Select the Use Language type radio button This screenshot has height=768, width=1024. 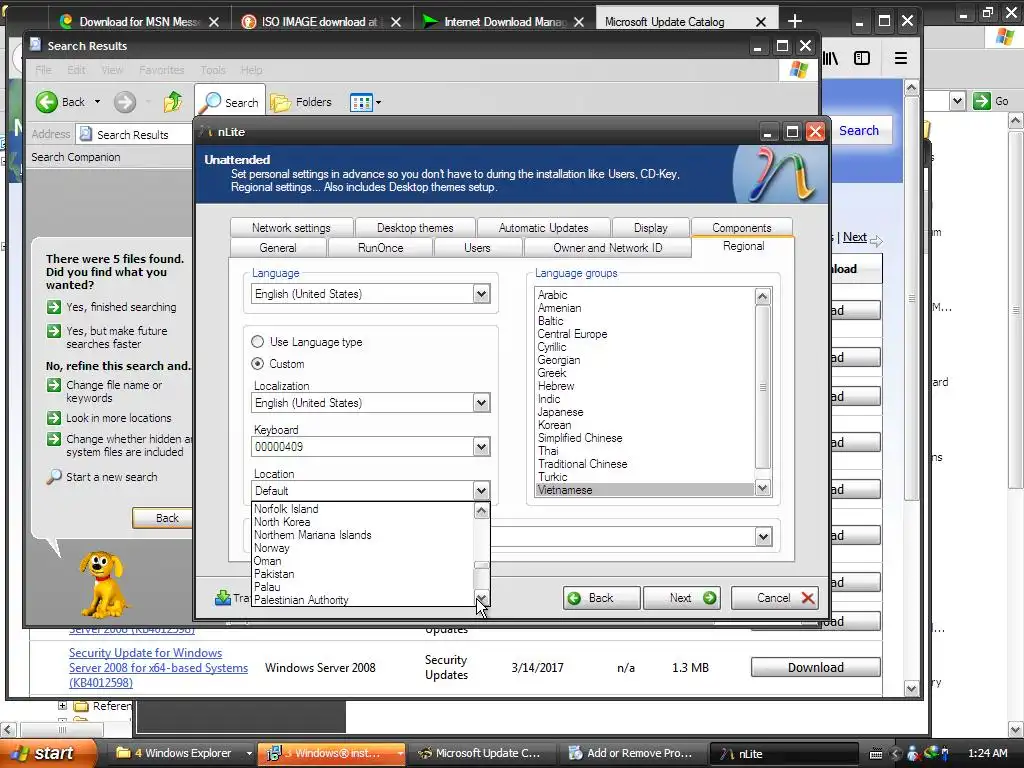258,342
